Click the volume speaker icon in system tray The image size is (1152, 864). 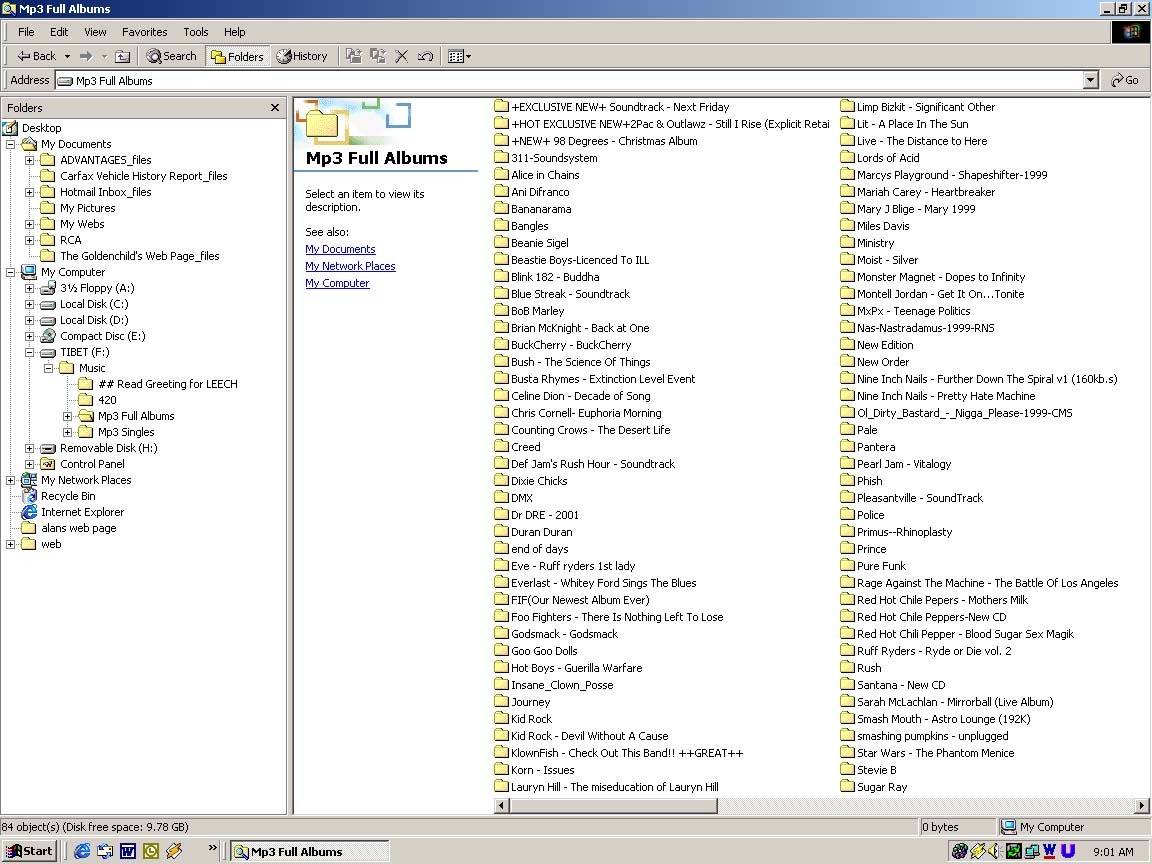996,851
